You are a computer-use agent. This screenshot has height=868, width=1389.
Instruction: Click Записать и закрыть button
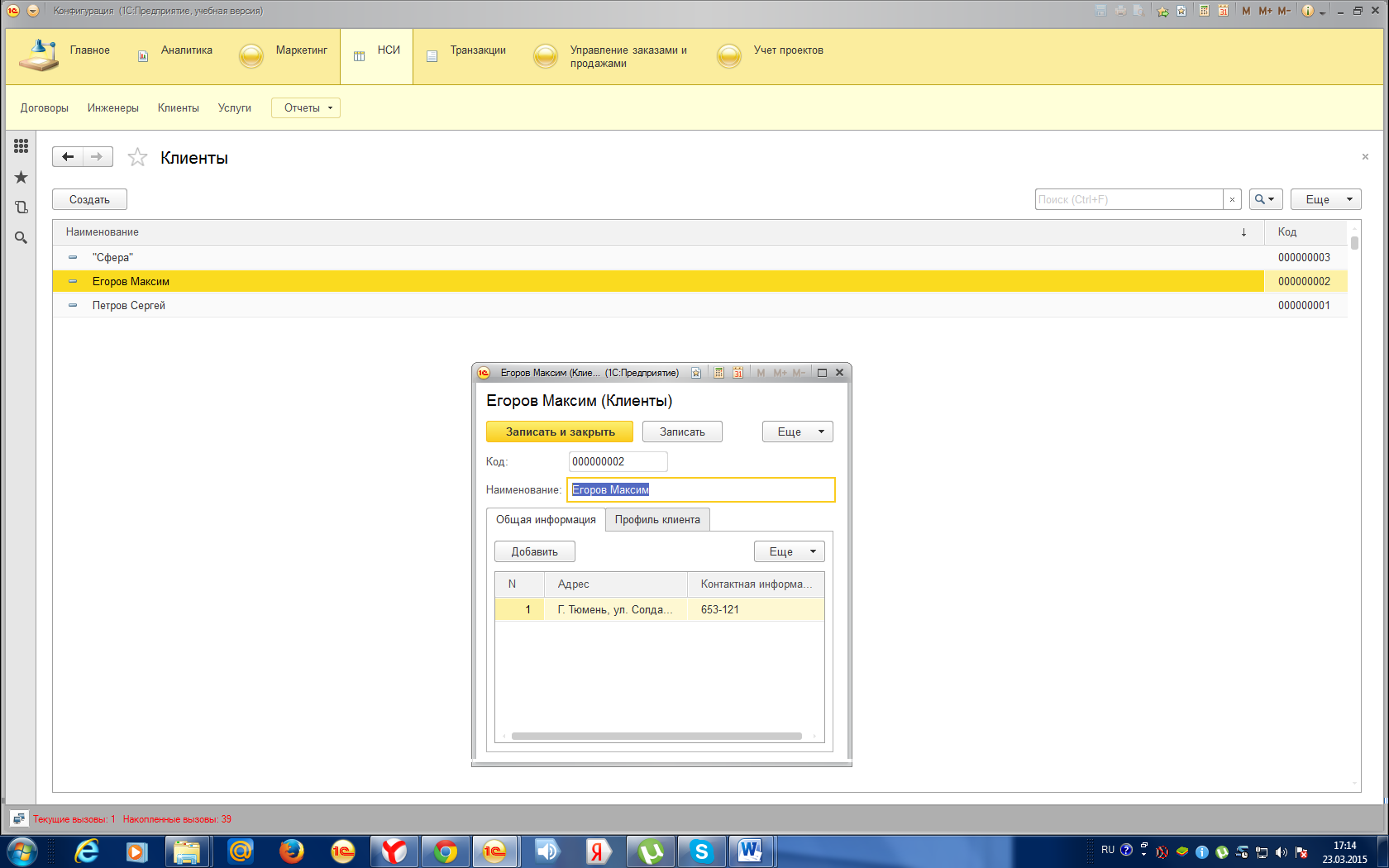(560, 432)
